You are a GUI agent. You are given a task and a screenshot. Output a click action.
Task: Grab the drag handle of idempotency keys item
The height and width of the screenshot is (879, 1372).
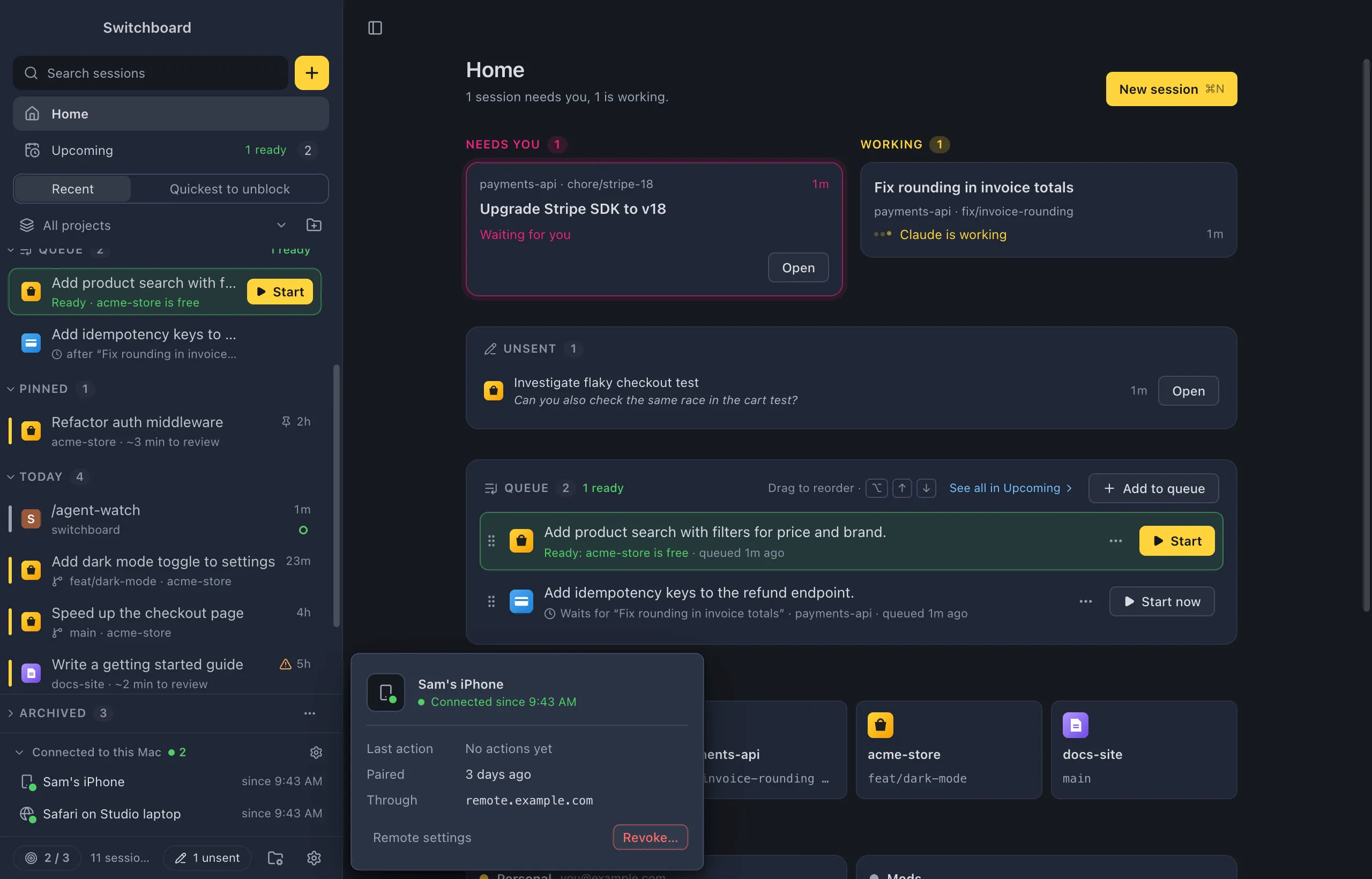[491, 601]
